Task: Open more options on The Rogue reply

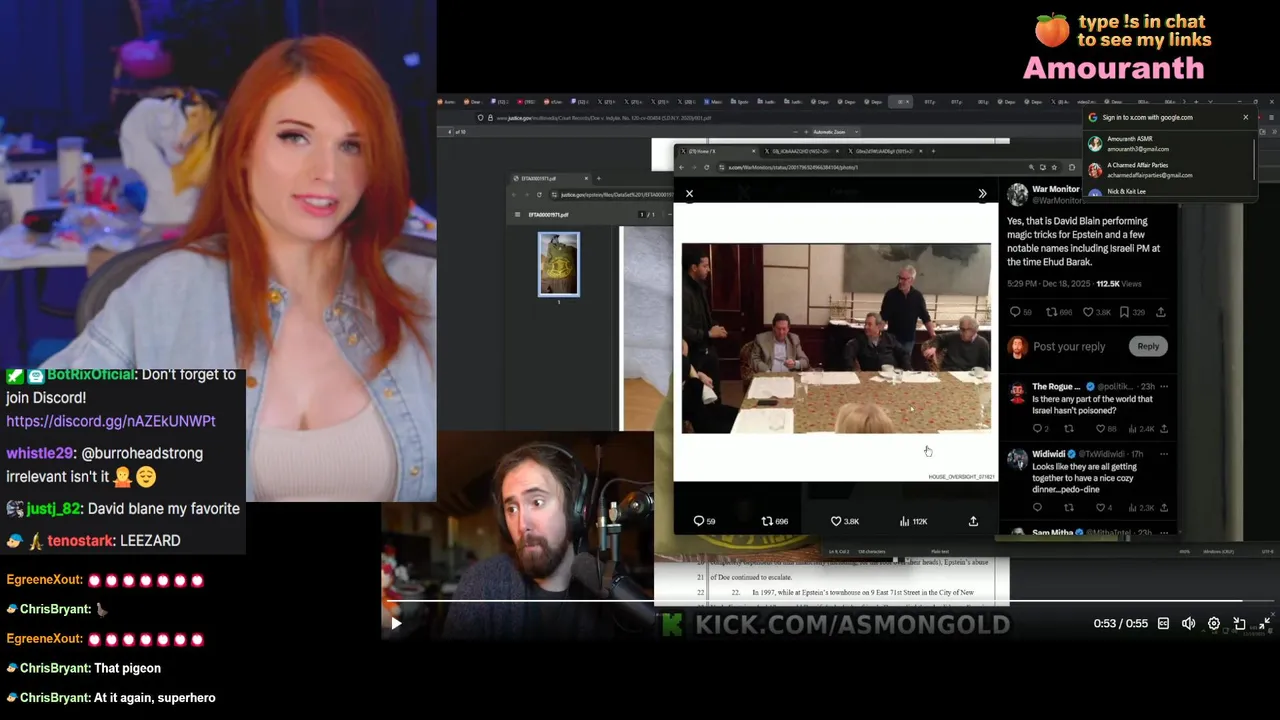Action: pos(1163,386)
